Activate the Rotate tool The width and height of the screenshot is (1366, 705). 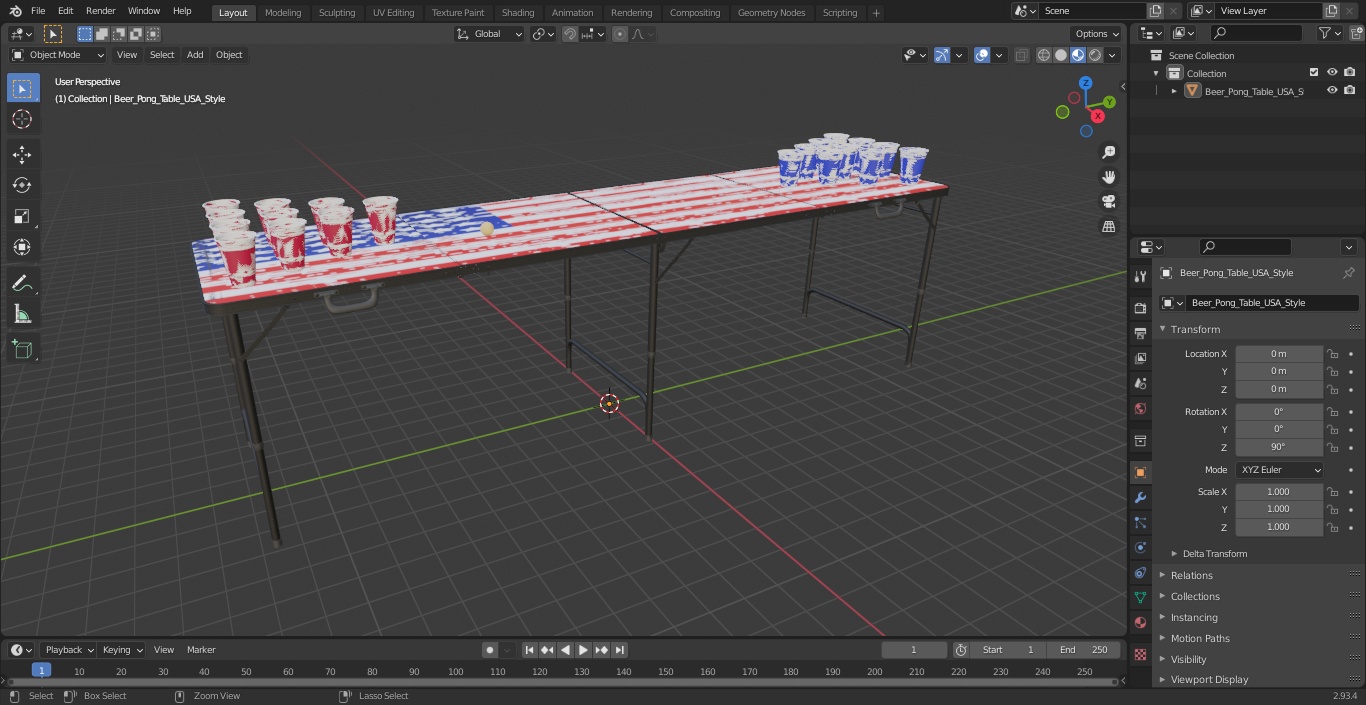click(x=22, y=185)
